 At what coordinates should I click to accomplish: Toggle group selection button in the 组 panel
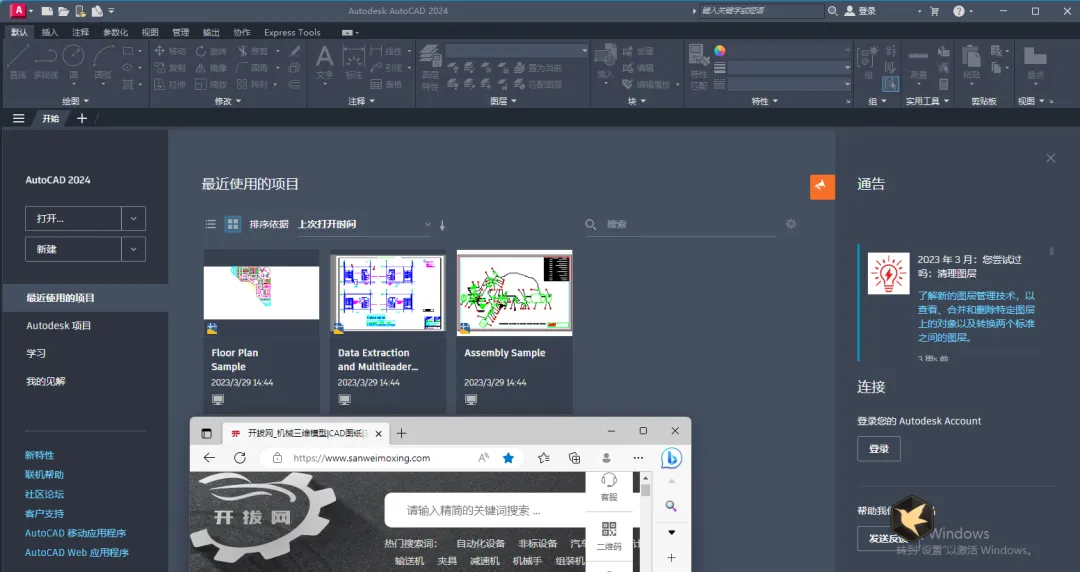pyautogui.click(x=890, y=84)
